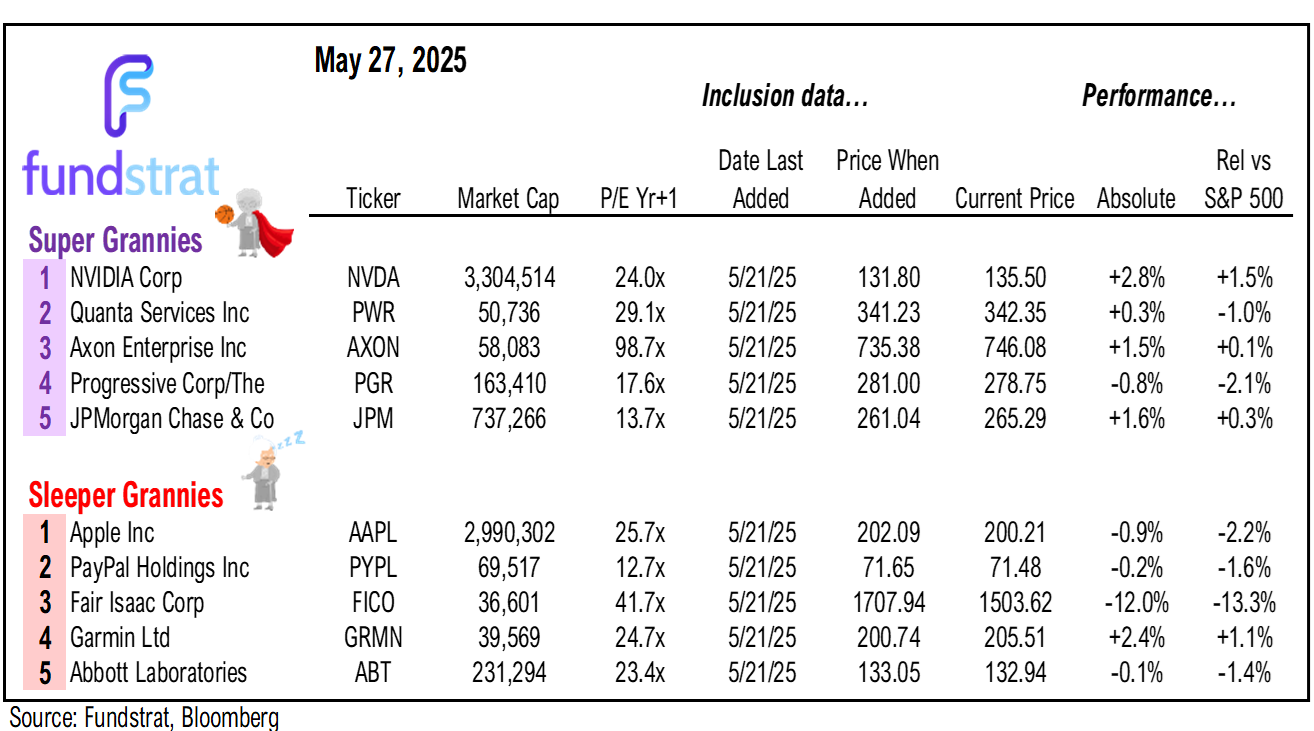Image resolution: width=1314 pixels, height=731 pixels.
Task: Click the Abbott Laboratories company name
Action: [x=158, y=673]
